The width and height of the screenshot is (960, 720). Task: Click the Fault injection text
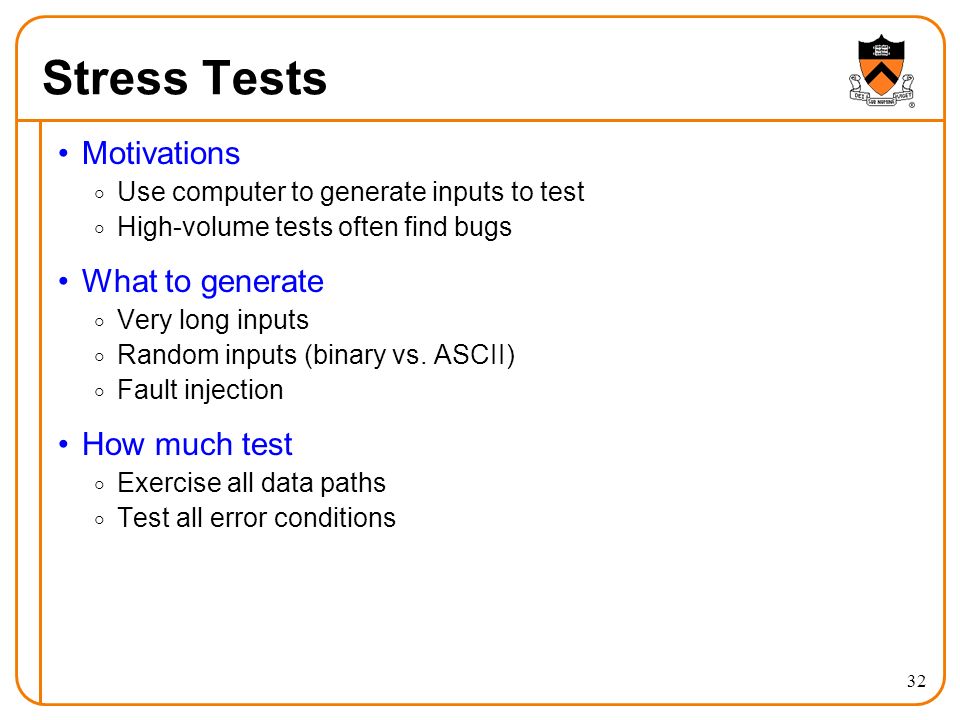tap(200, 391)
